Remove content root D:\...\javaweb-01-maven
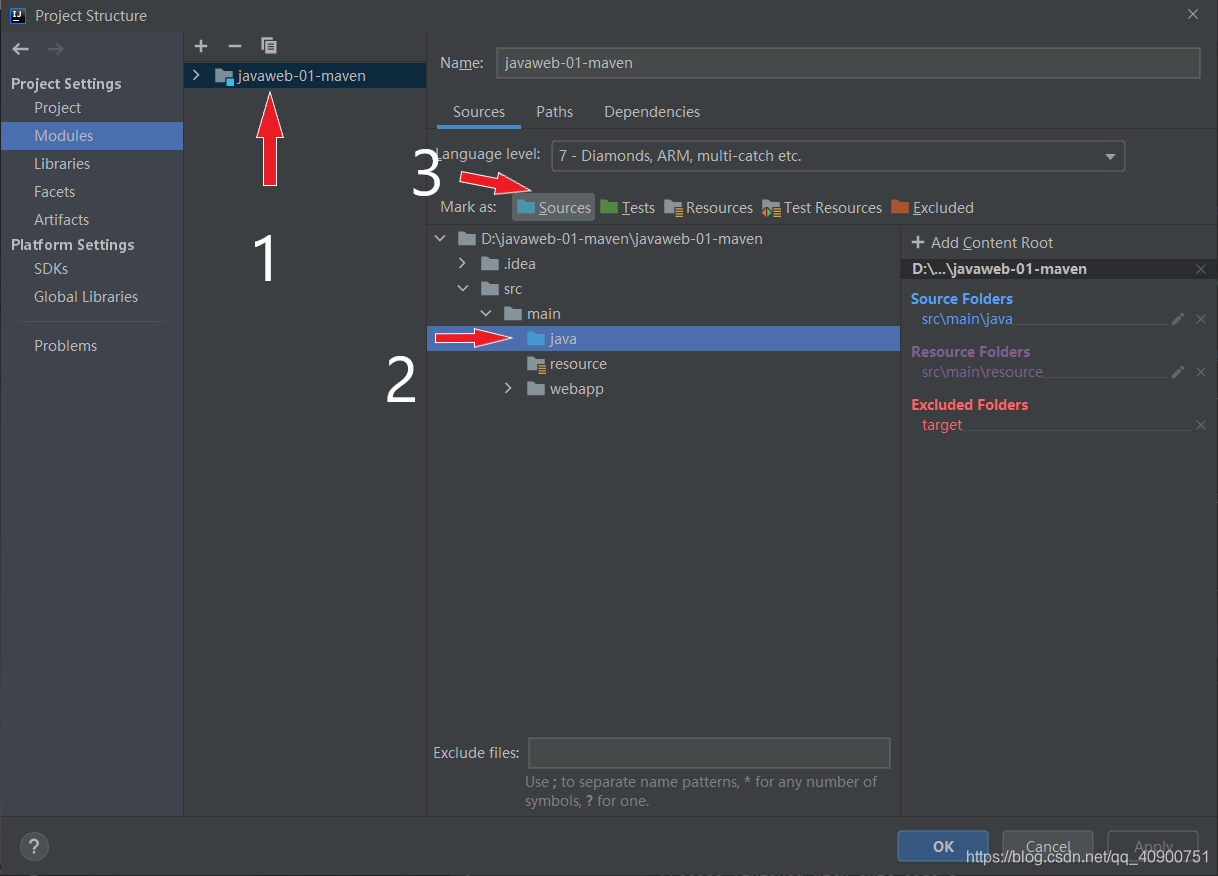1218x876 pixels. [x=1201, y=269]
